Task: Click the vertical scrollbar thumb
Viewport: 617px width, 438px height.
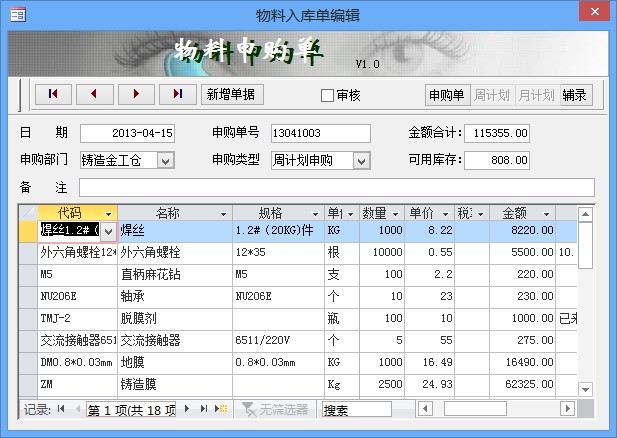Action: click(x=585, y=246)
